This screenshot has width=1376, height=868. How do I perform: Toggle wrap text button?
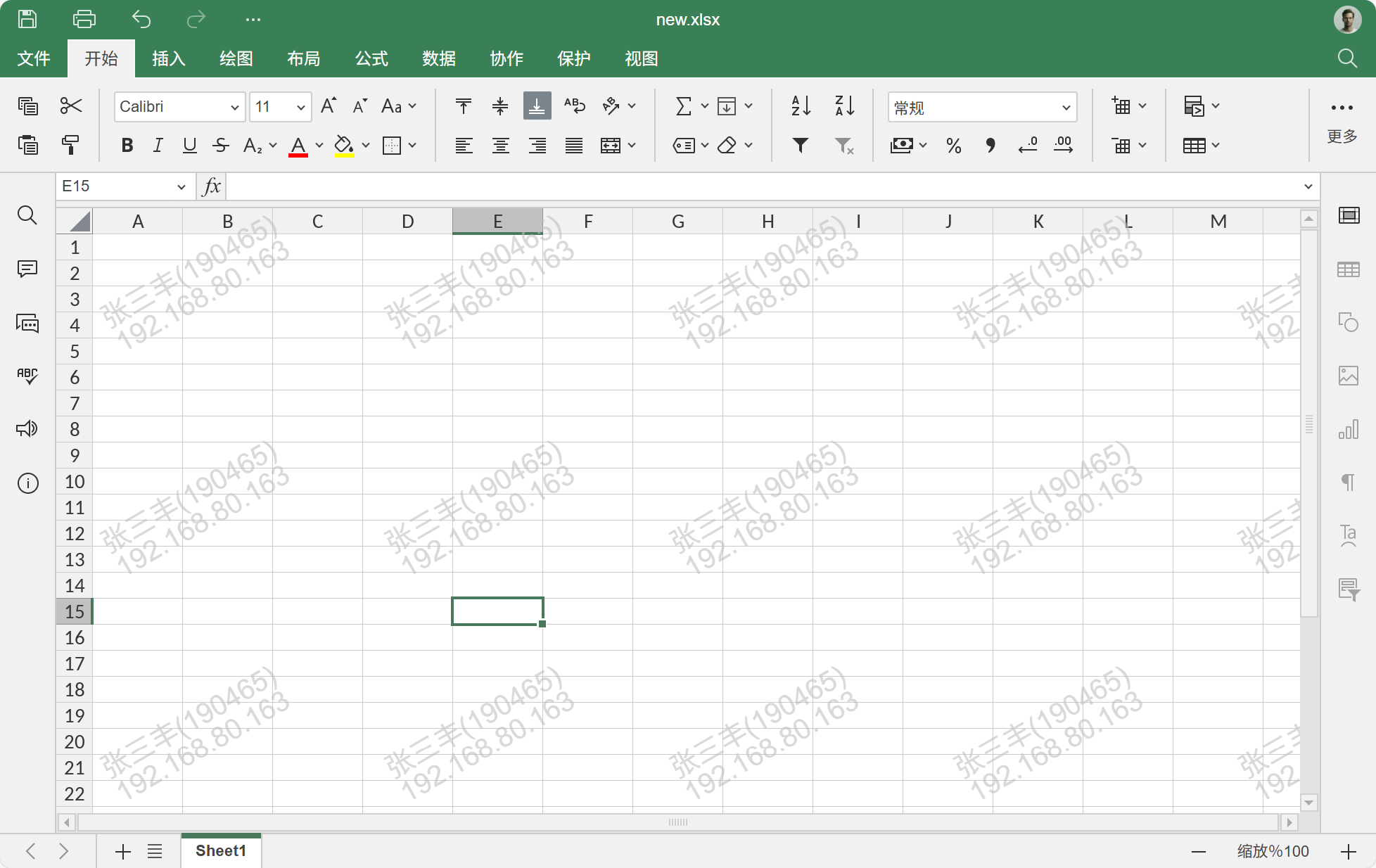point(574,106)
